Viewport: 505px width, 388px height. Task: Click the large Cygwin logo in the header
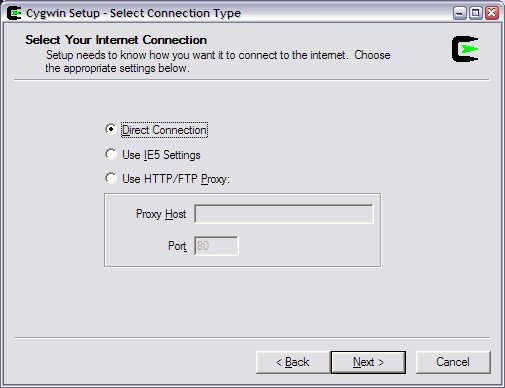coord(465,49)
